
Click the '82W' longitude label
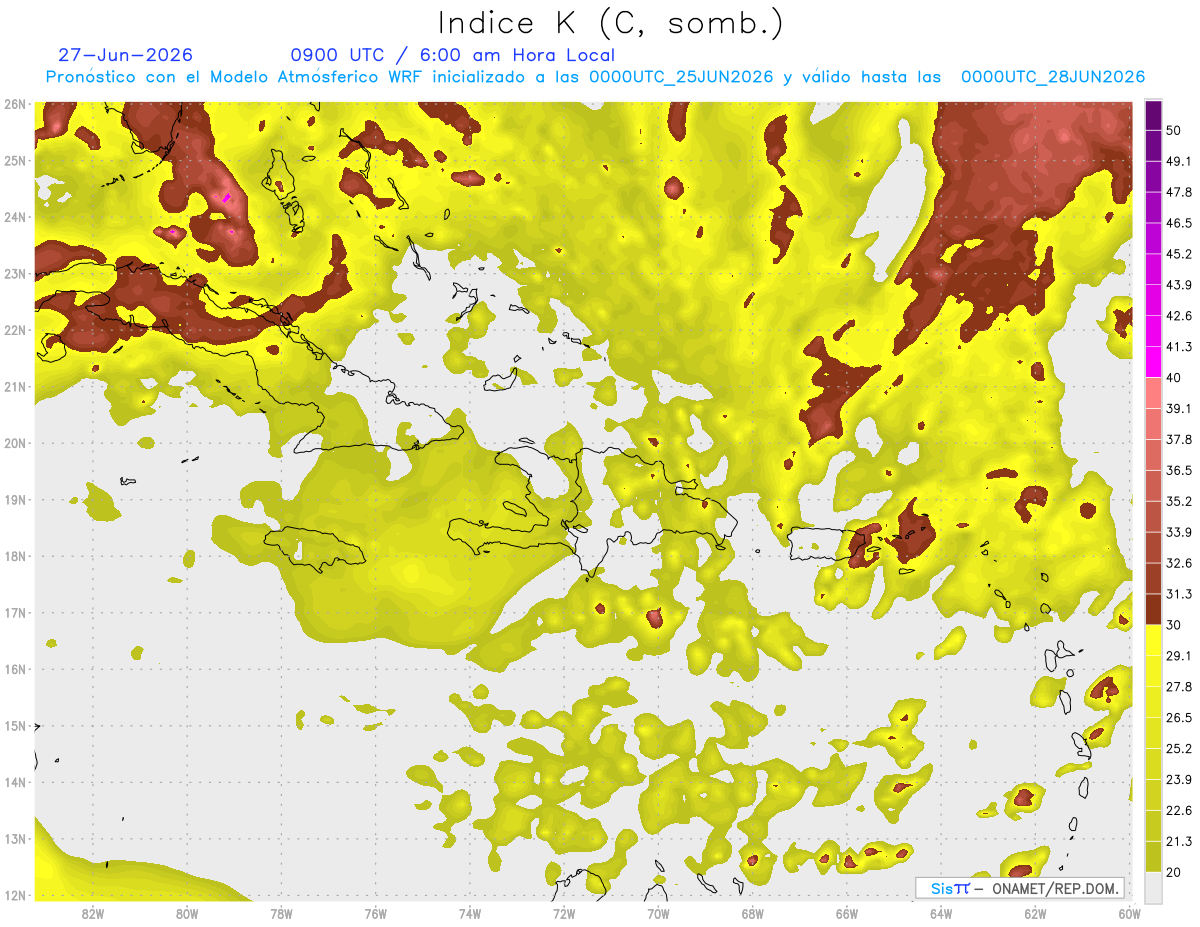93,914
